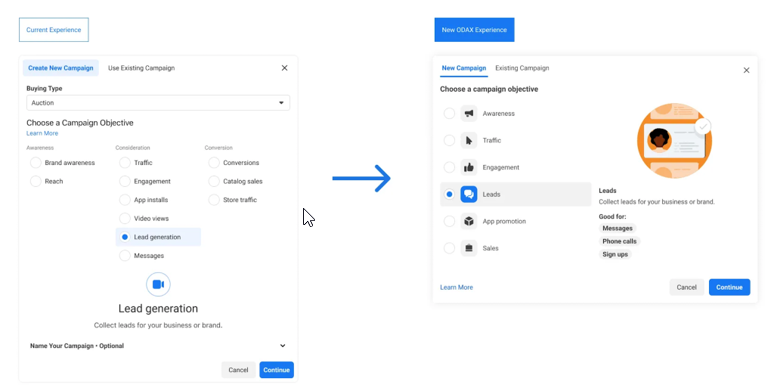Screen dimensions: 771x389
Task: Click the Engagement thumbs-up icon
Action: click(x=469, y=168)
